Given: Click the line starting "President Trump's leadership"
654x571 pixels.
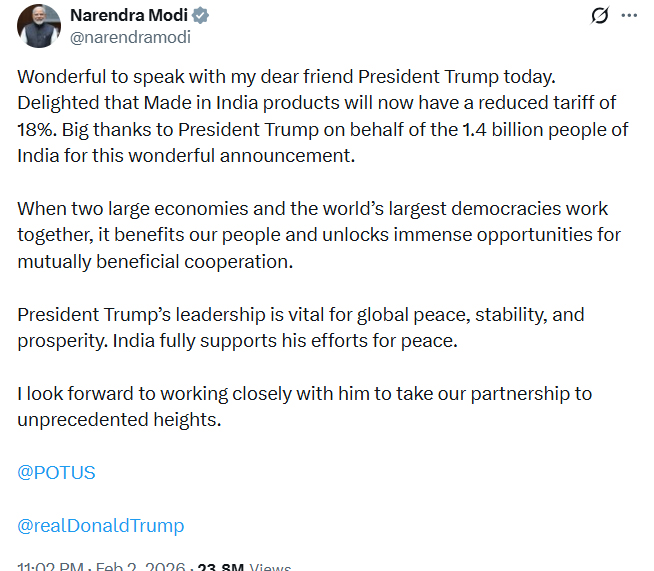Looking at the screenshot, I should 300,314.
